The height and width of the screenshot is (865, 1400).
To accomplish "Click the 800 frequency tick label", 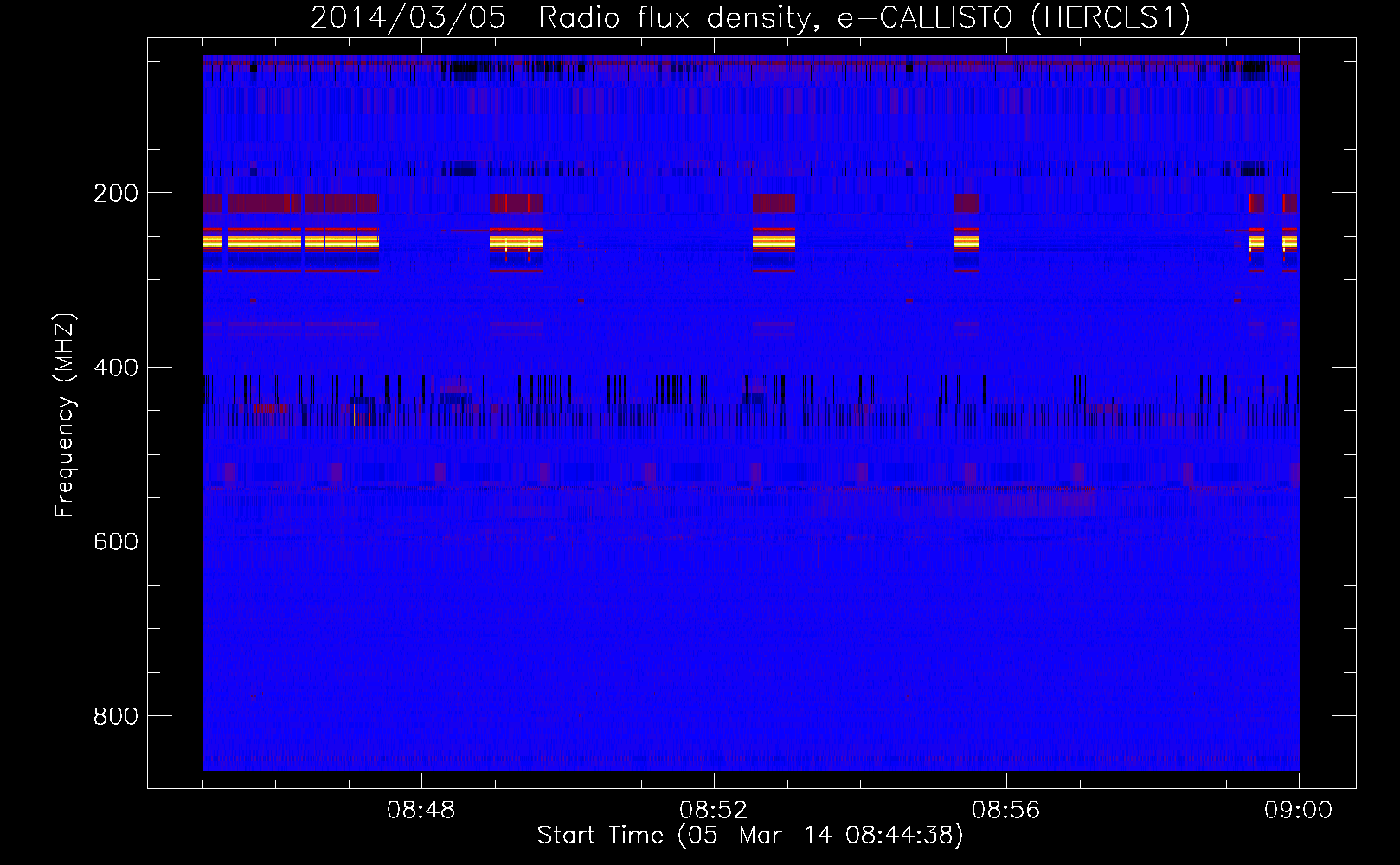I will tap(116, 716).
